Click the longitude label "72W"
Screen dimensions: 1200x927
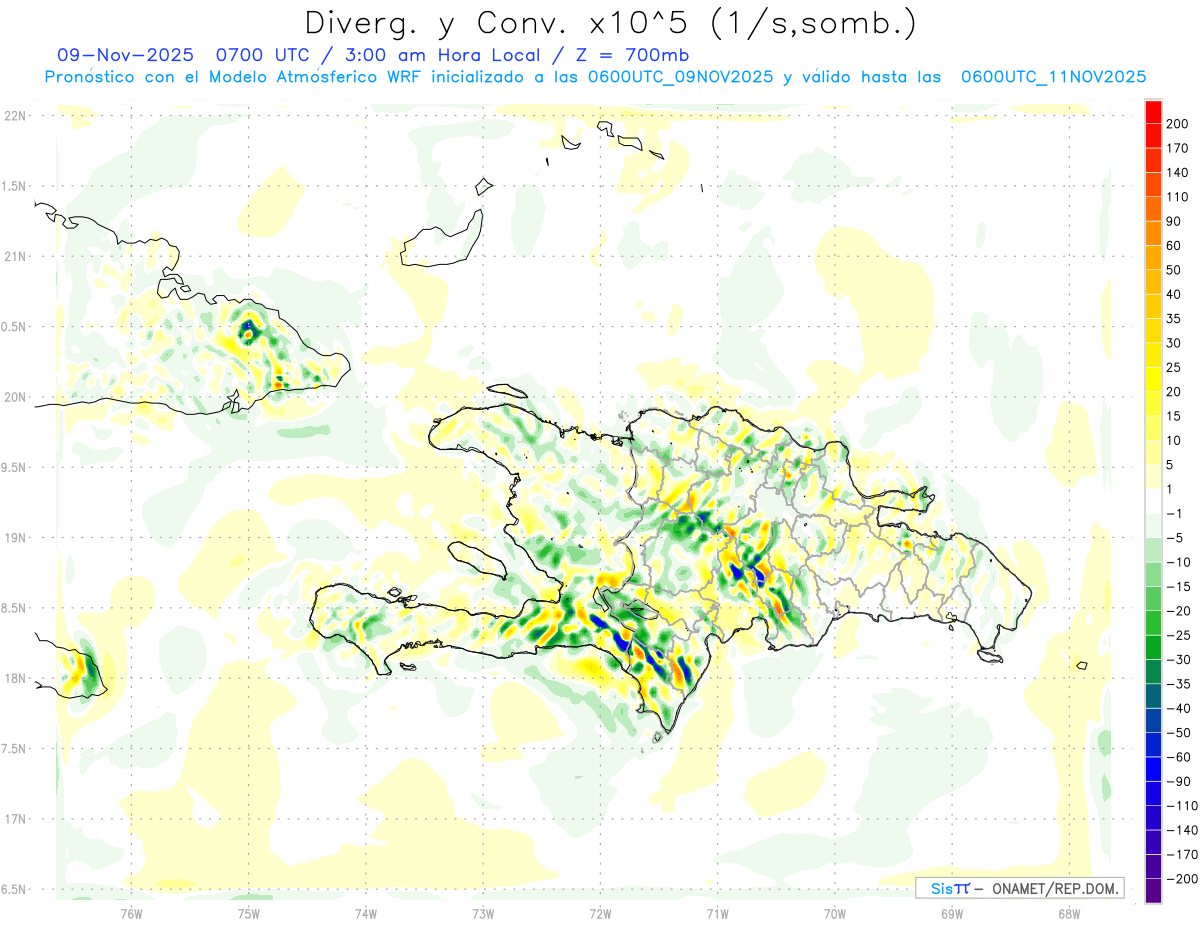(x=600, y=914)
